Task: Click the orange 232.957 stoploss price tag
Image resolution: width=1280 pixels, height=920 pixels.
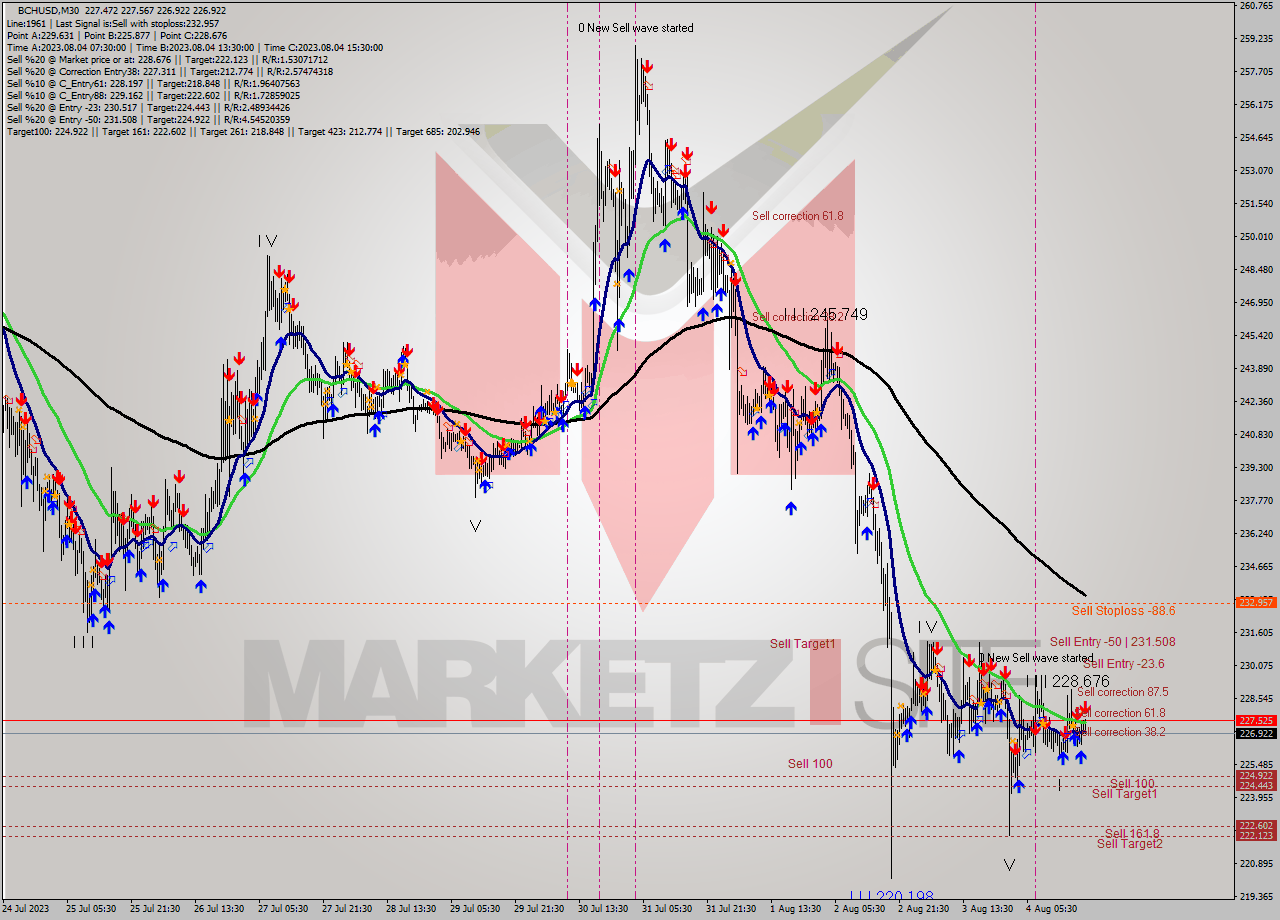Action: [x=1256, y=603]
